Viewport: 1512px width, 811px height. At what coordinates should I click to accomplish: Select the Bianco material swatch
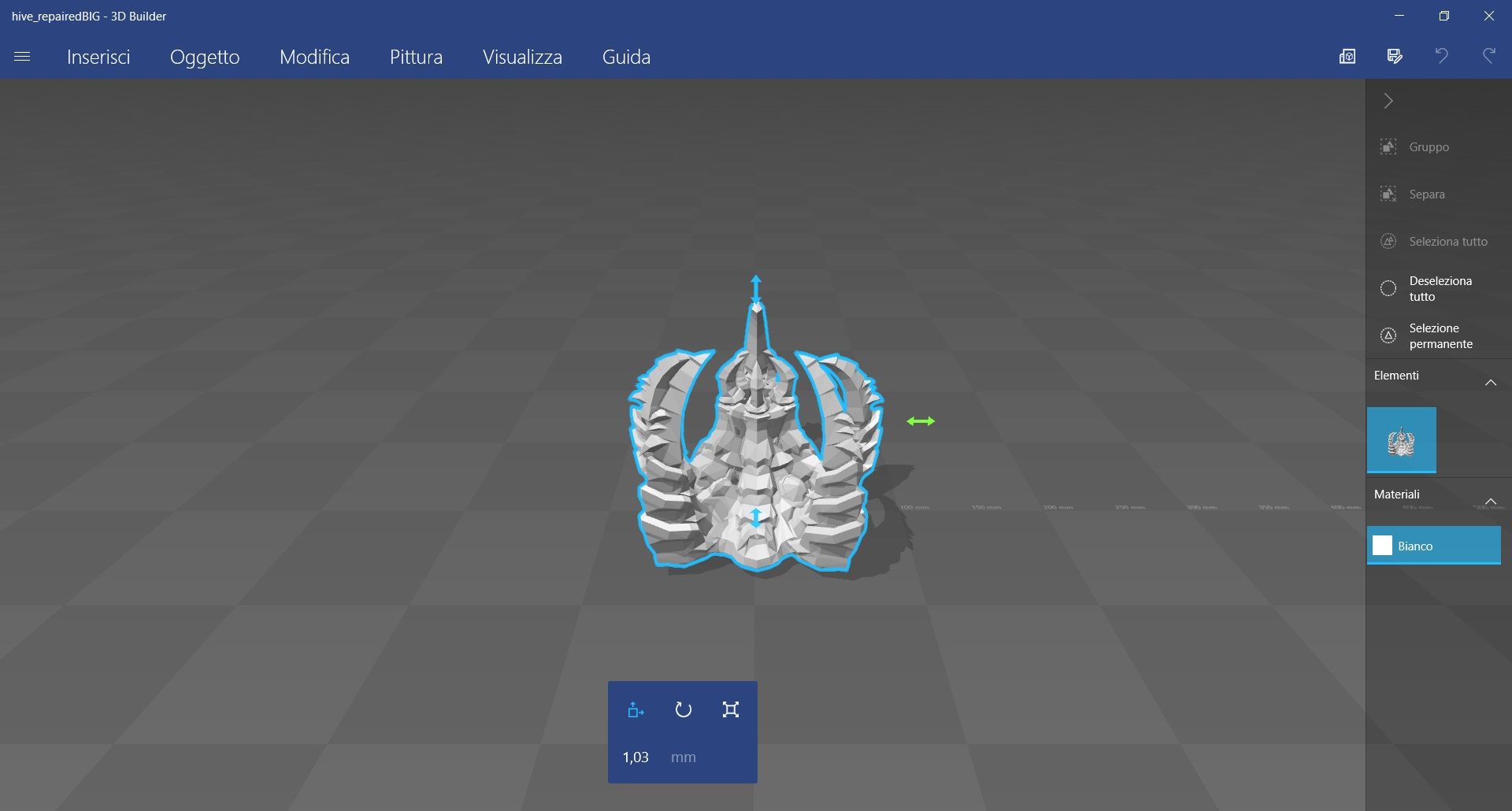[1433, 546]
